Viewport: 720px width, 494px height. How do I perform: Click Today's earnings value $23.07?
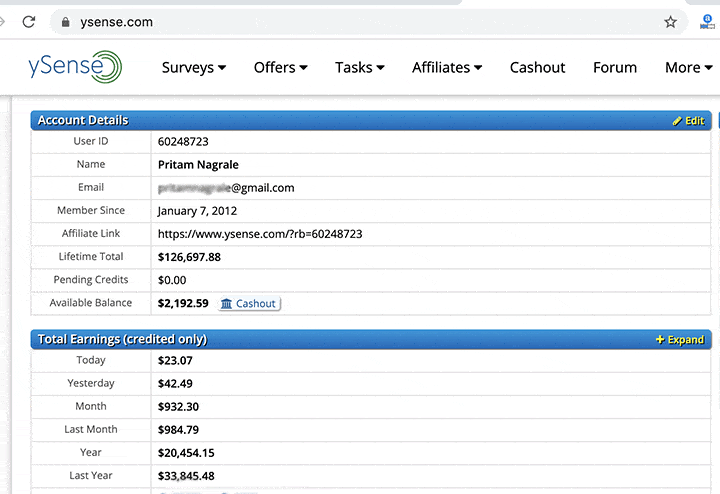[175, 361]
